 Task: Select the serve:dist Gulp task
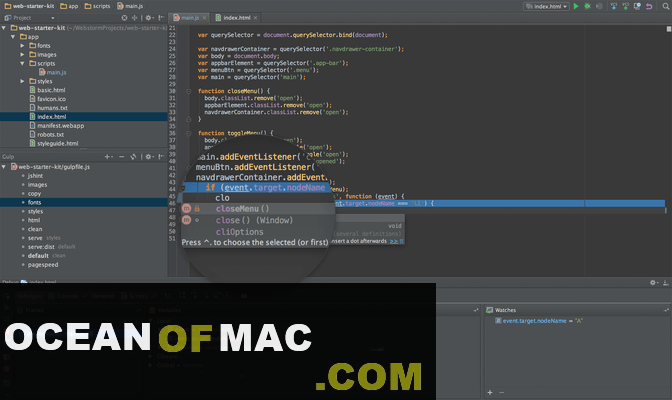click(x=41, y=247)
